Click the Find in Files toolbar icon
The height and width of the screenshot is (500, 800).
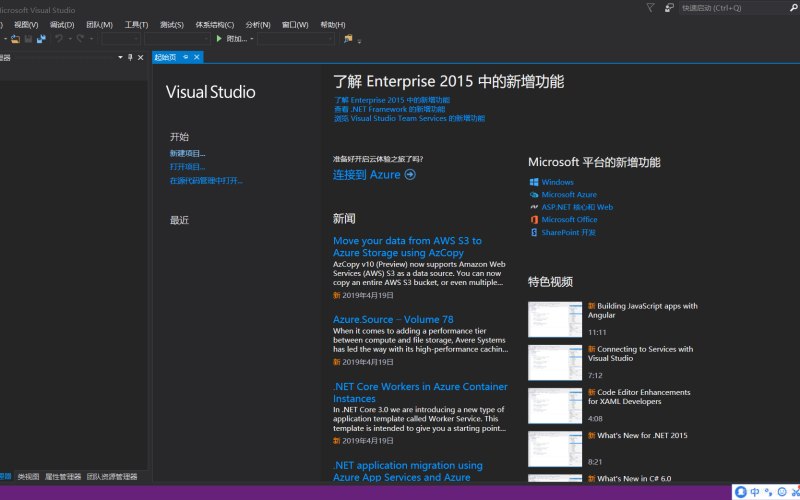[x=348, y=39]
